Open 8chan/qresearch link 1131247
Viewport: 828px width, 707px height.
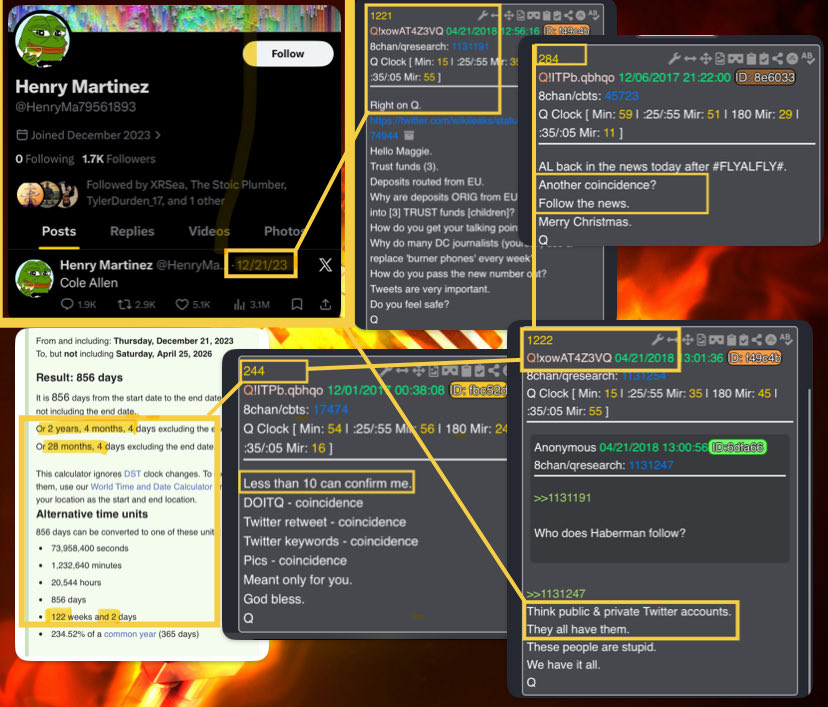[651, 465]
